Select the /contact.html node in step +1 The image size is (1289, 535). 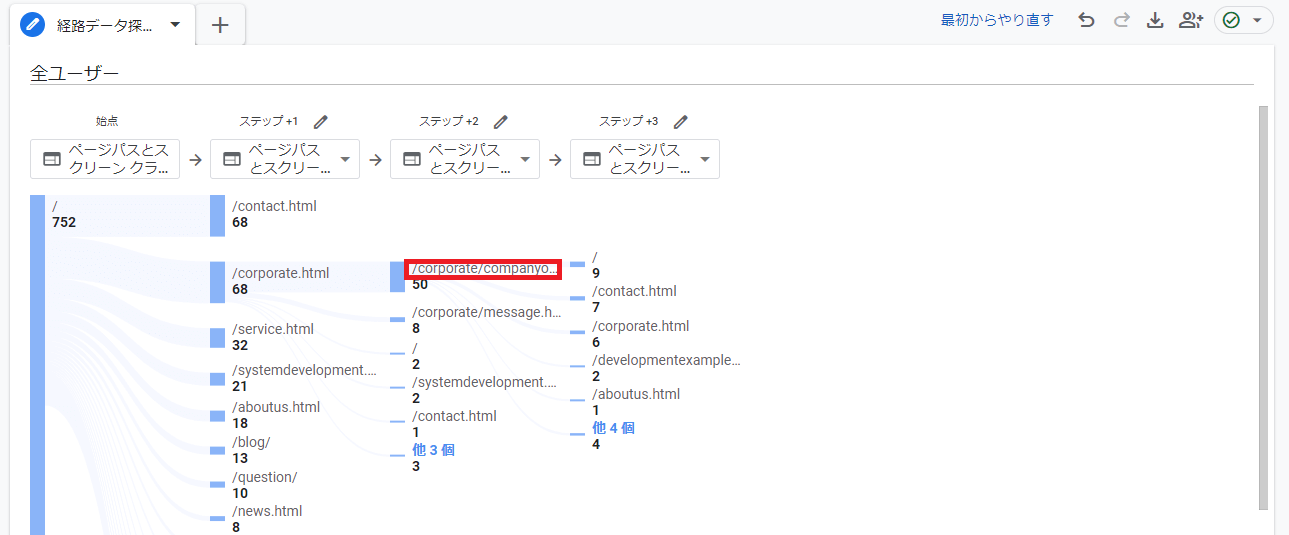(274, 207)
